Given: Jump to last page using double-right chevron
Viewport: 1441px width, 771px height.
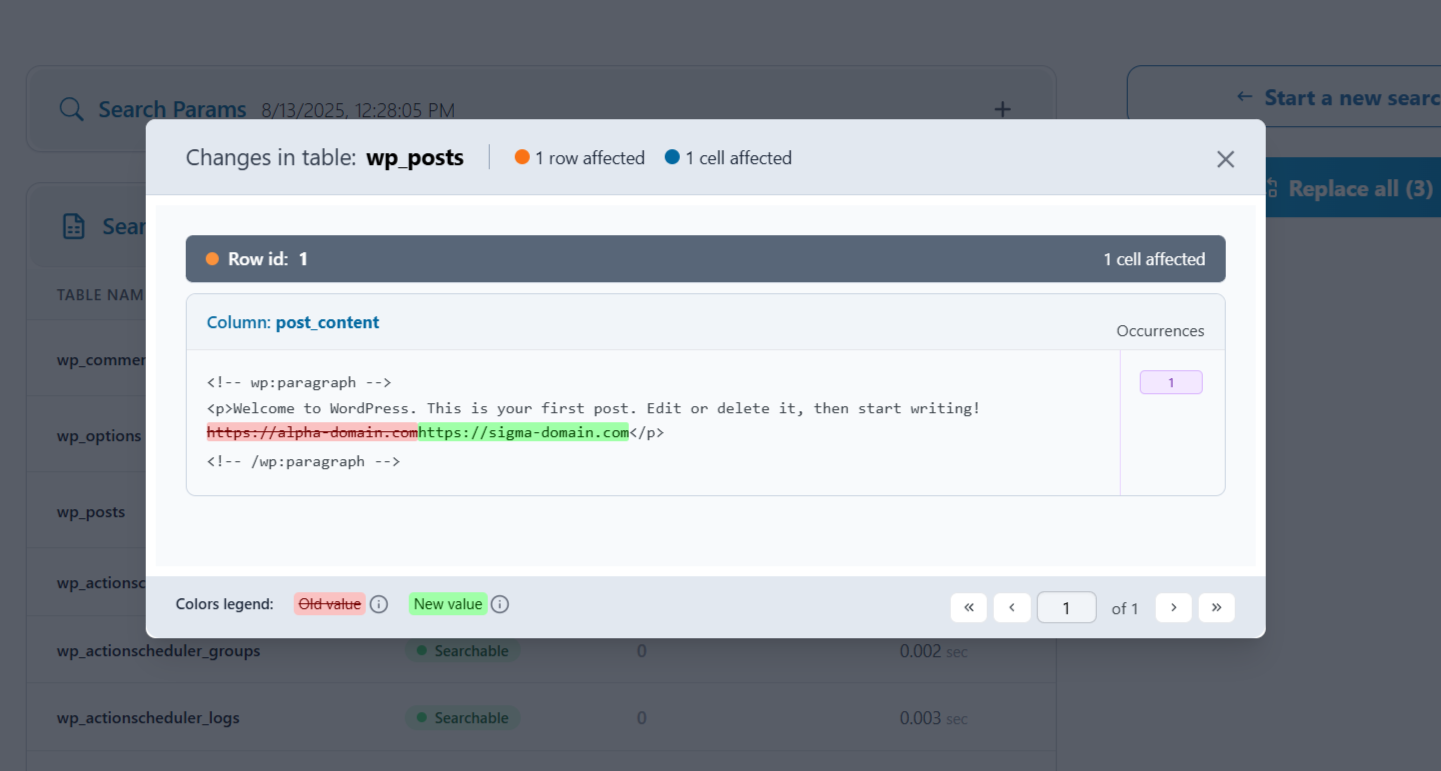Looking at the screenshot, I should (1216, 607).
